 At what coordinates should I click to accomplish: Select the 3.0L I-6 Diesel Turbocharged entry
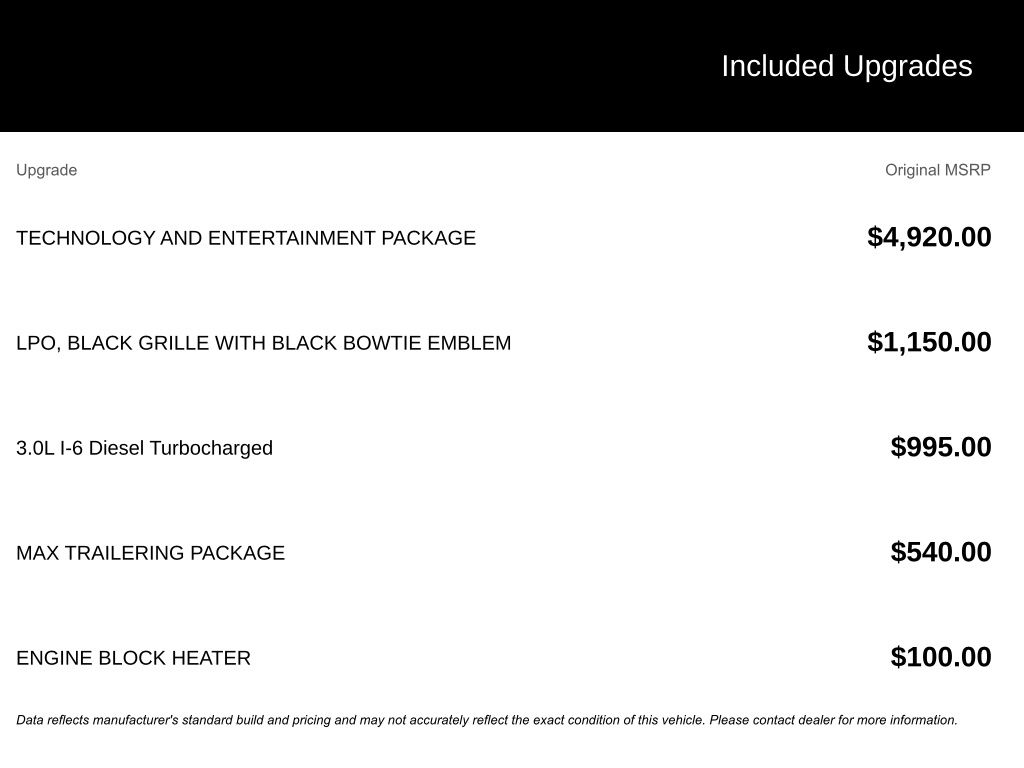144,448
